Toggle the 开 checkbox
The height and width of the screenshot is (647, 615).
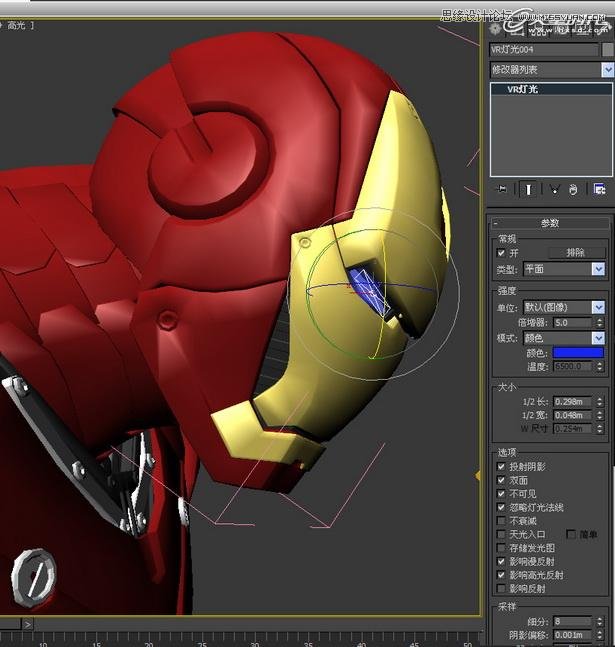(x=501, y=253)
